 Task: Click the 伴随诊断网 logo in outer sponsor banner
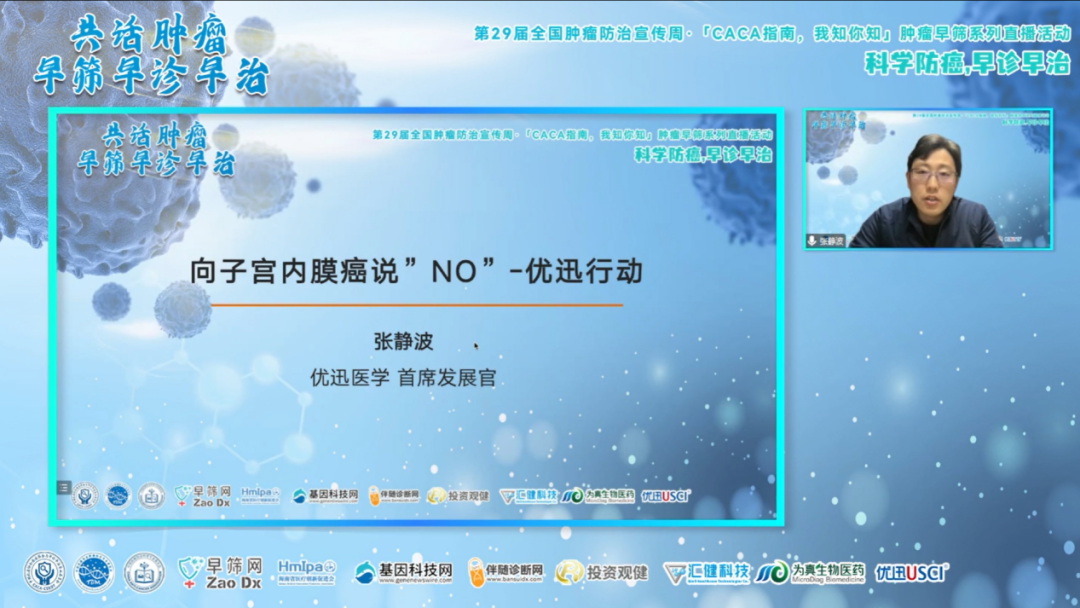505,572
